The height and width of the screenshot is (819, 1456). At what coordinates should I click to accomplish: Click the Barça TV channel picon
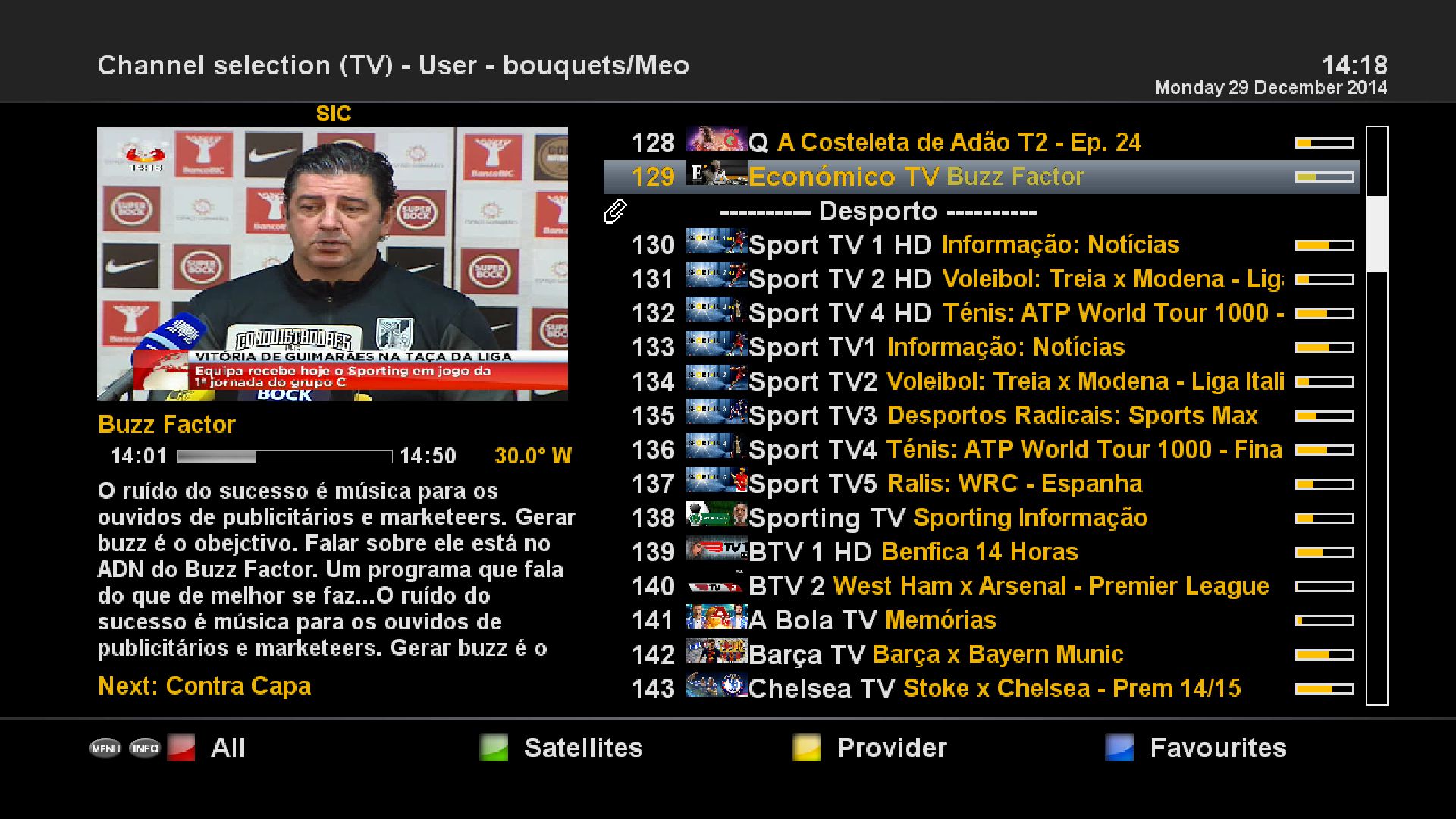point(717,651)
